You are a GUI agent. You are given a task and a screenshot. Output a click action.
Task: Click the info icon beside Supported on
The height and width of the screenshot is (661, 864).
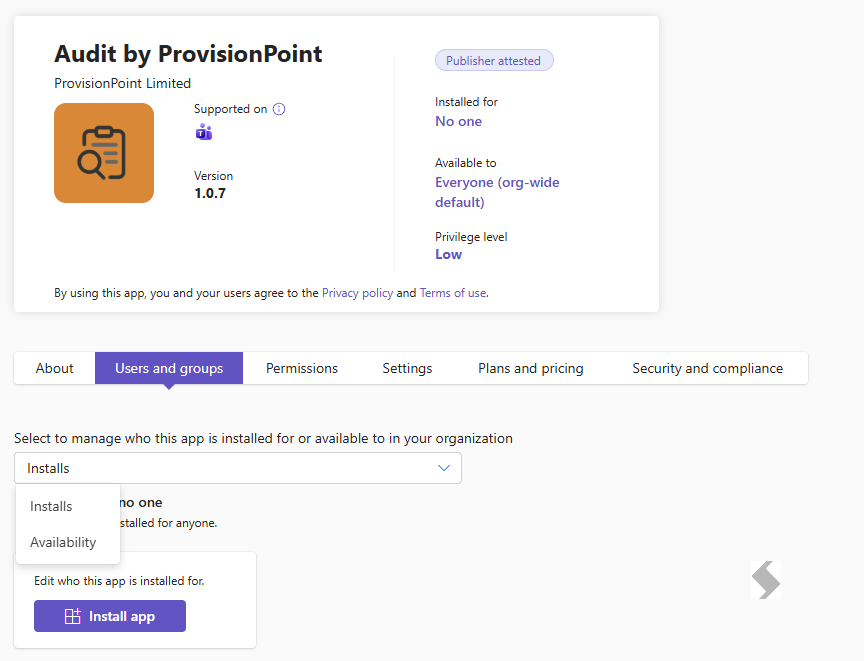[x=279, y=109]
